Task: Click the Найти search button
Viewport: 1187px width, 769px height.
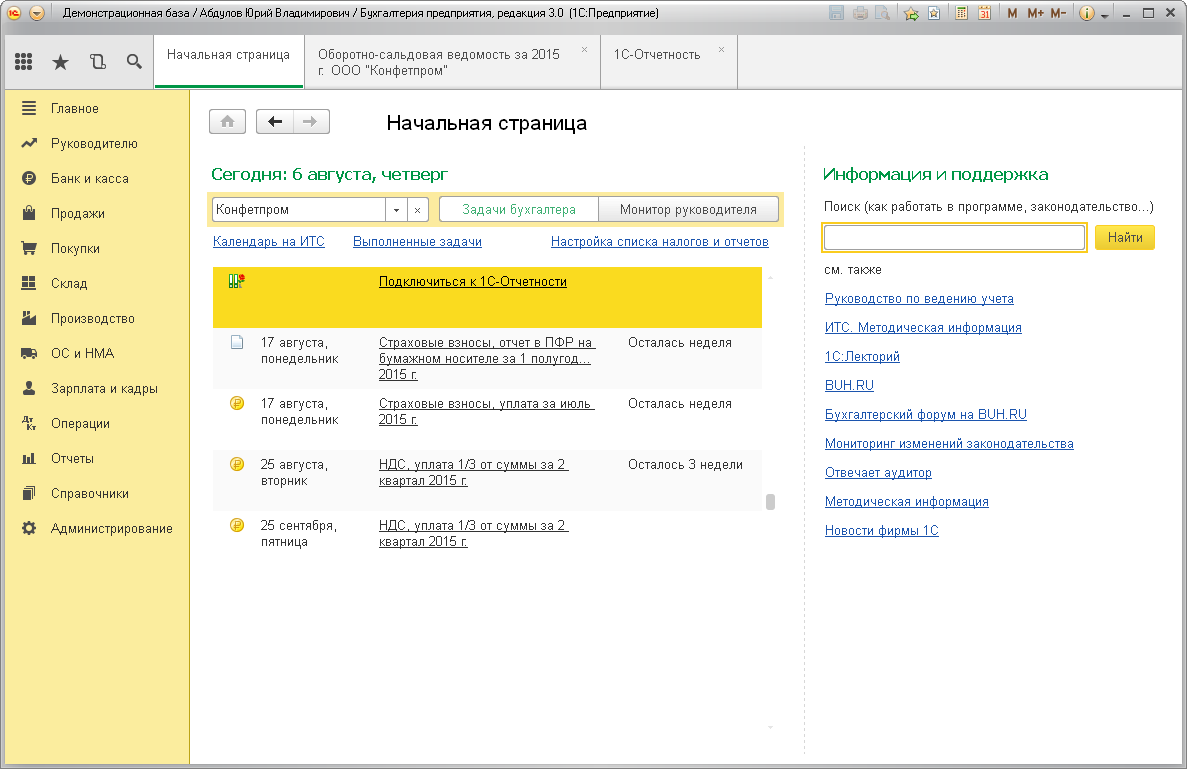Action: (1125, 237)
